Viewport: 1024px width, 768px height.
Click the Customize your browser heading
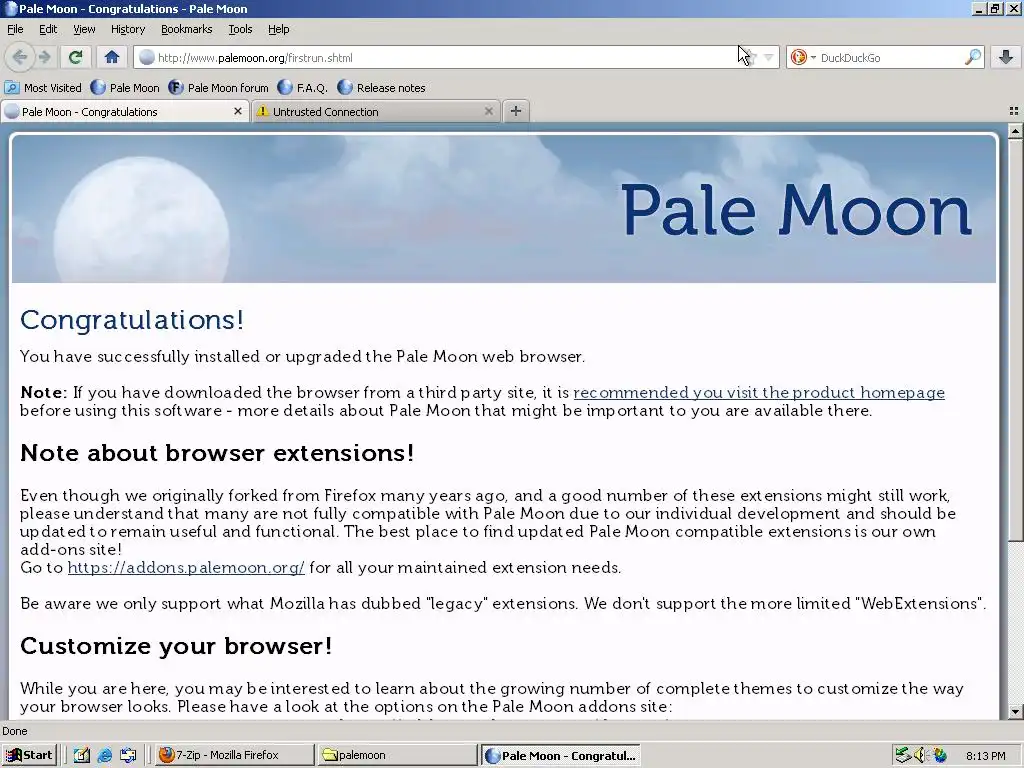pyautogui.click(x=176, y=645)
